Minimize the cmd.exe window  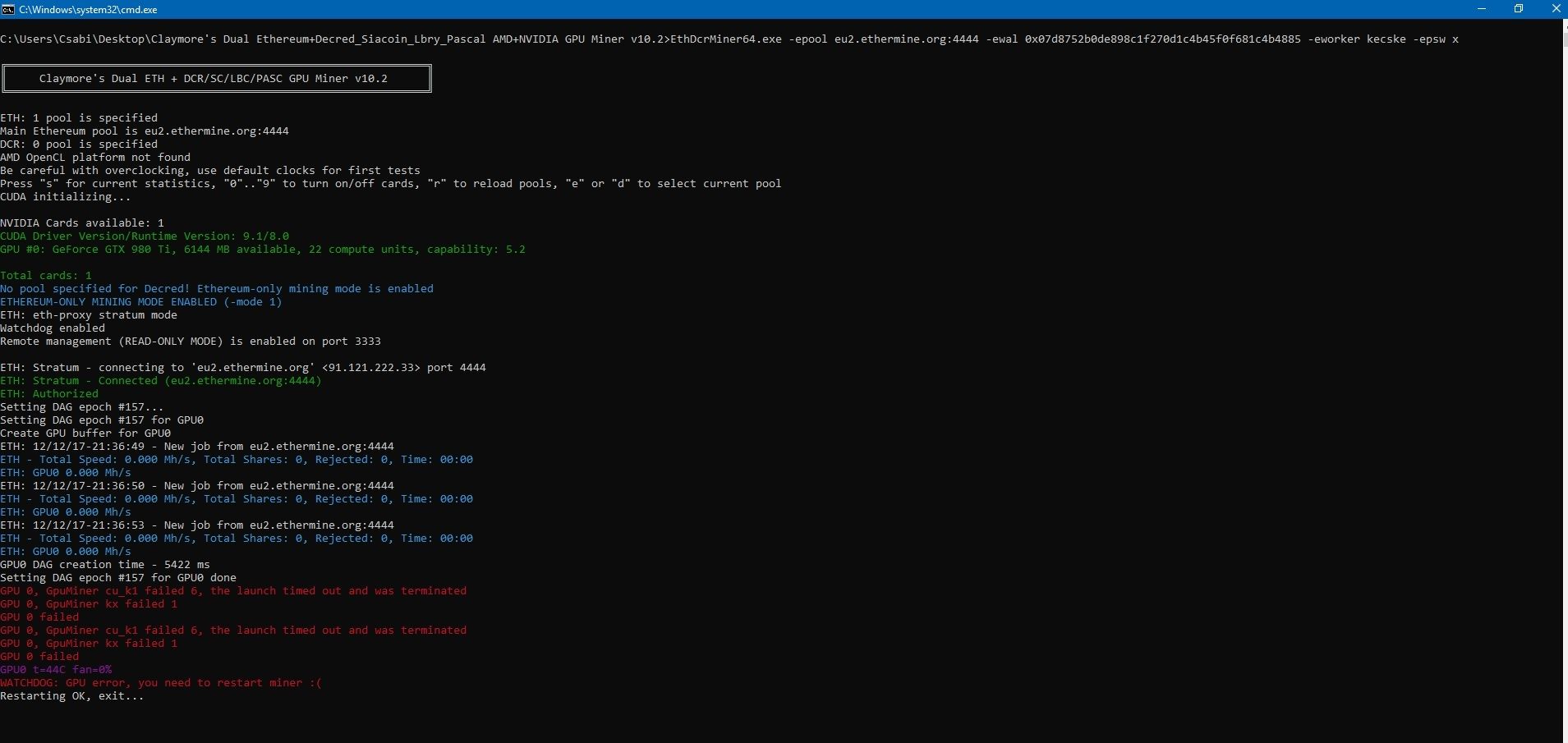click(1482, 9)
